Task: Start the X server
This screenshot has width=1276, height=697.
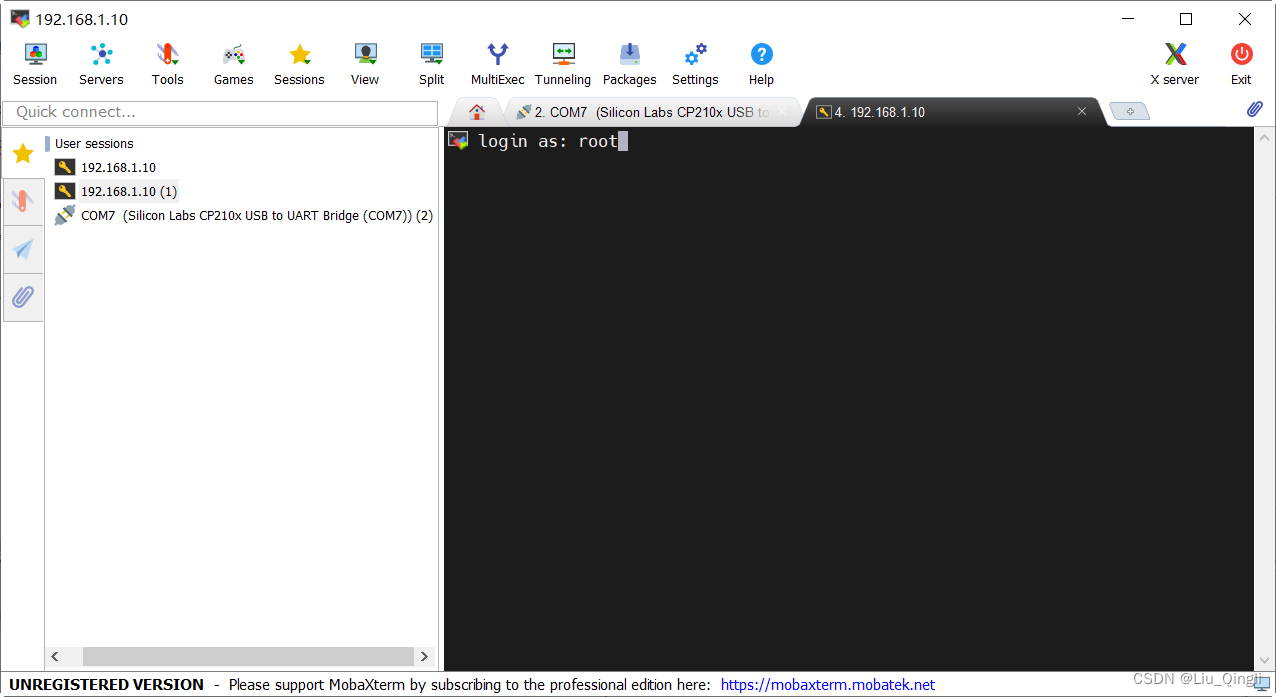Action: pos(1175,64)
